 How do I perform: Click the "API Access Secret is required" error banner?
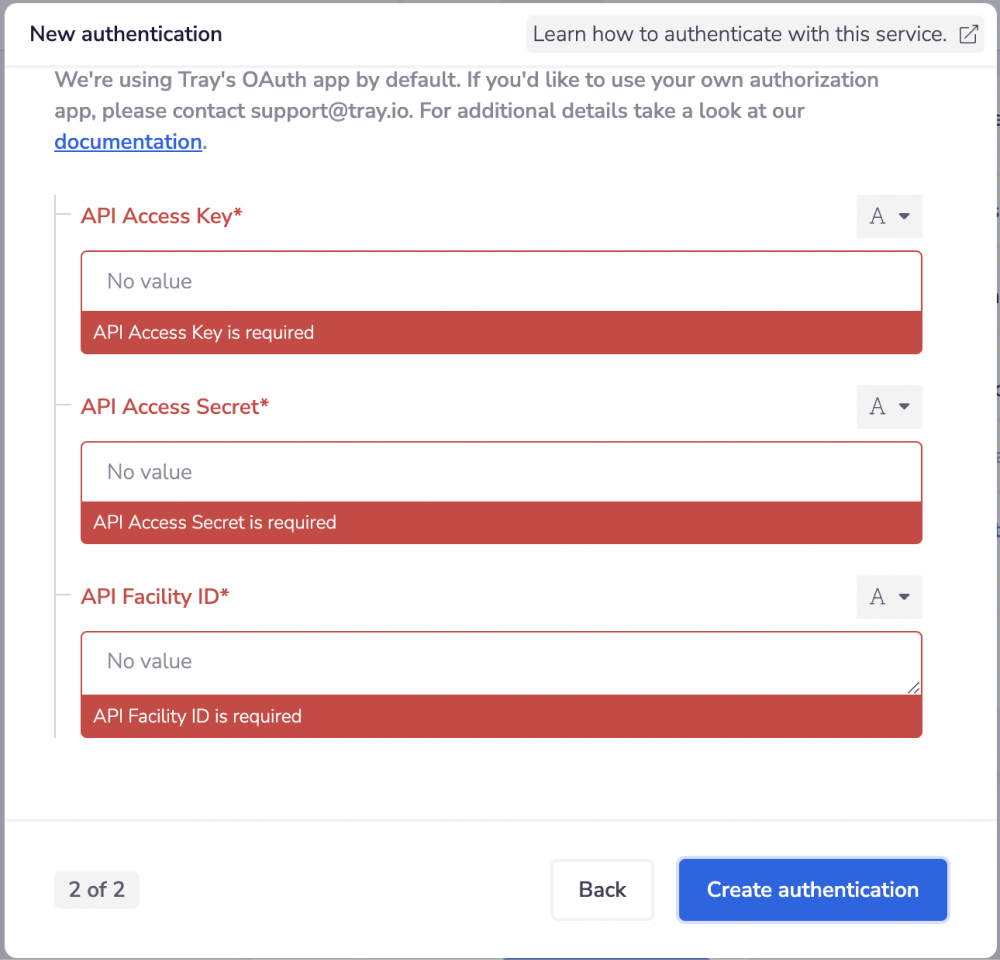pyautogui.click(x=500, y=522)
